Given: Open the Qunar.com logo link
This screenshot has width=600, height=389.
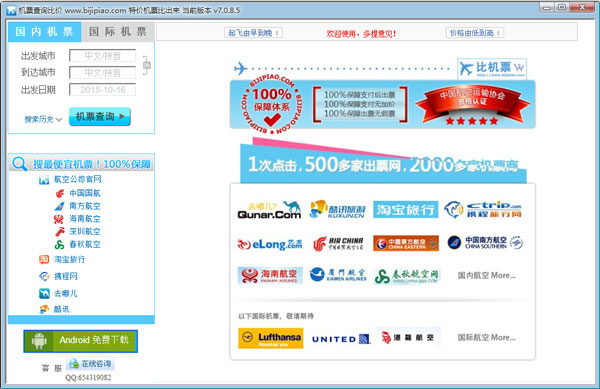Looking at the screenshot, I should coord(269,210).
